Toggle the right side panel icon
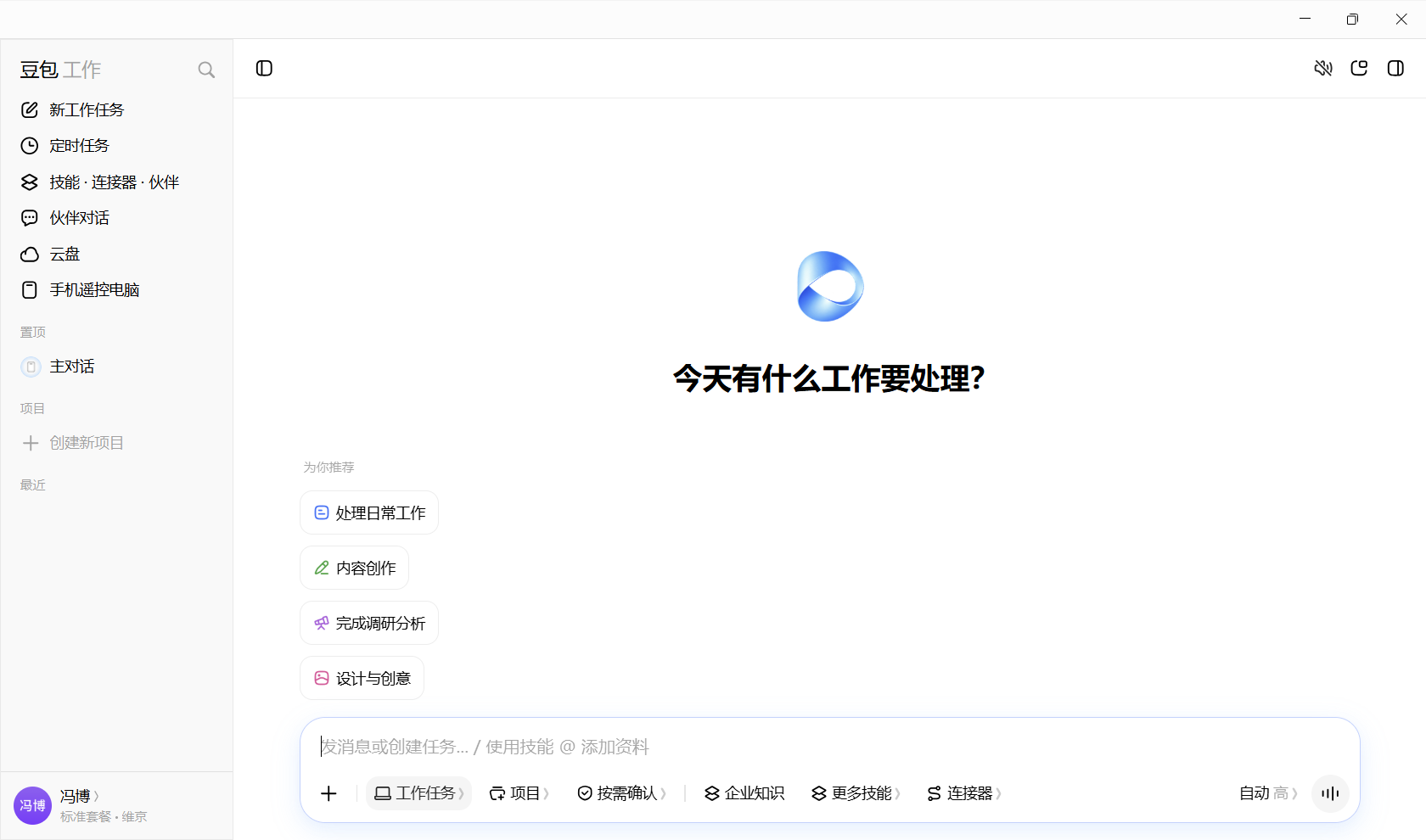The height and width of the screenshot is (840, 1426). [1395, 68]
